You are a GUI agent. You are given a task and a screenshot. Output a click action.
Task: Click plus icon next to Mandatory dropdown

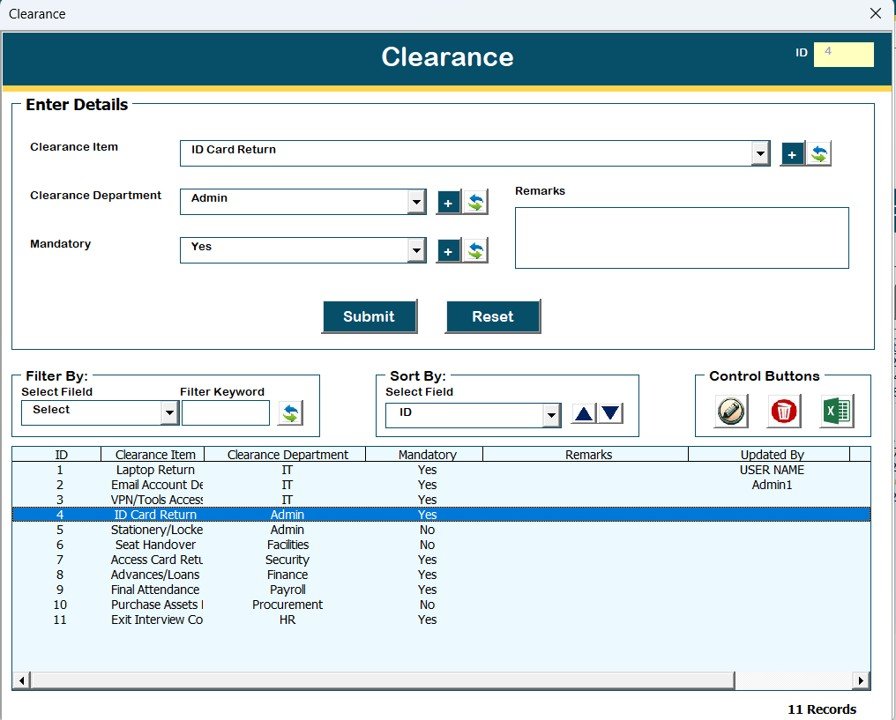click(x=447, y=250)
